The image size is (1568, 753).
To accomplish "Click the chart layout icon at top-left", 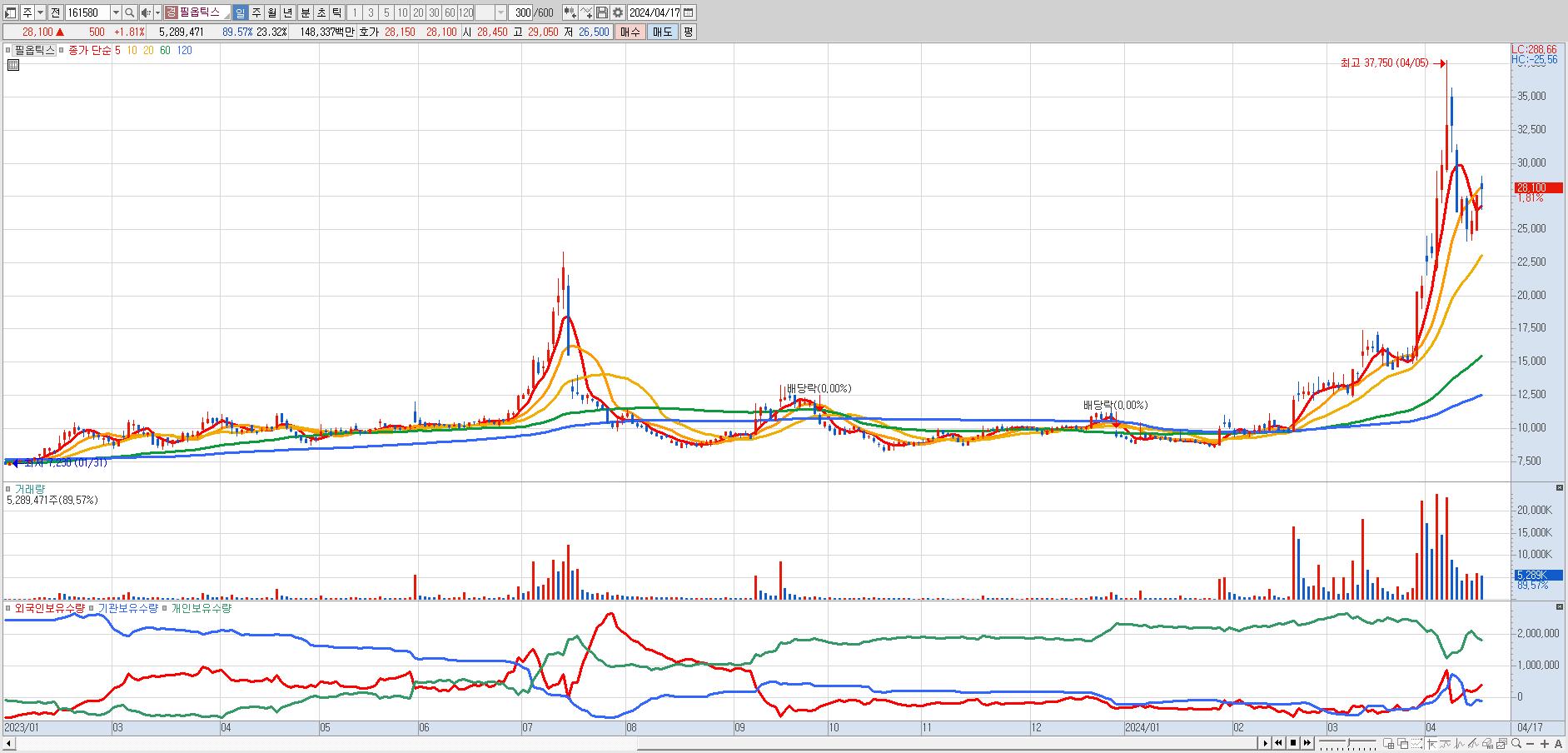I will pyautogui.click(x=10, y=12).
